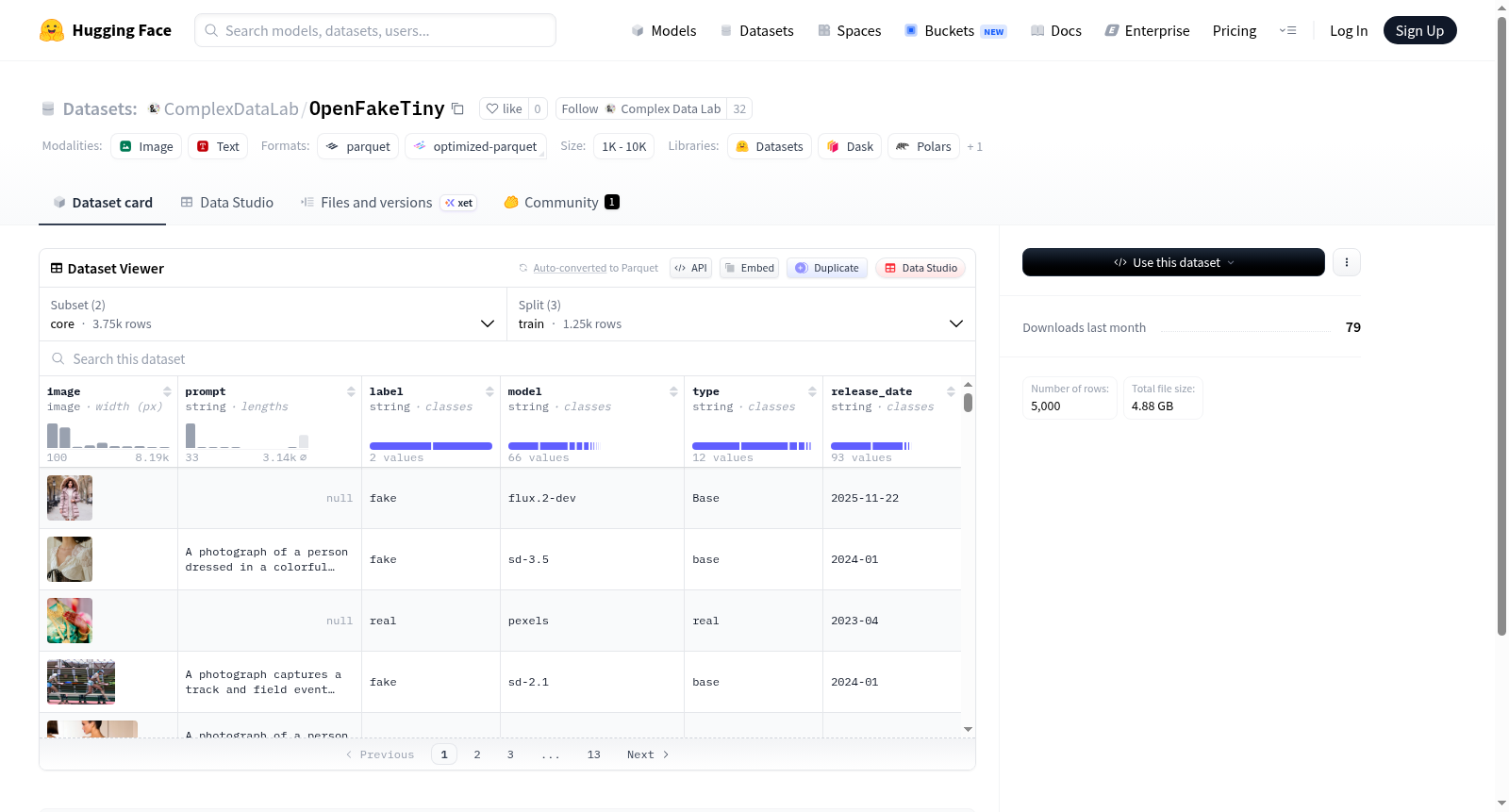Focus the main search models field
Viewport: 1509px width, 812px height.
(375, 30)
